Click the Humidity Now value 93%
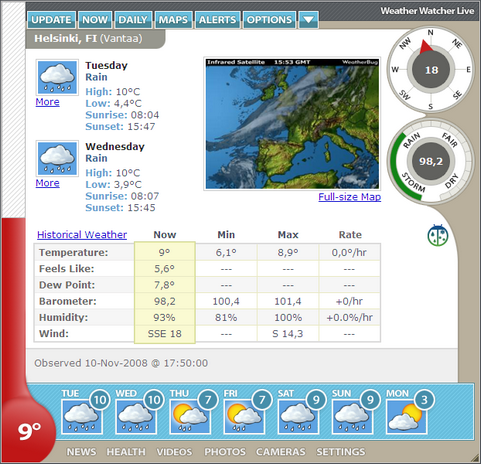481x464 pixels. tap(164, 317)
